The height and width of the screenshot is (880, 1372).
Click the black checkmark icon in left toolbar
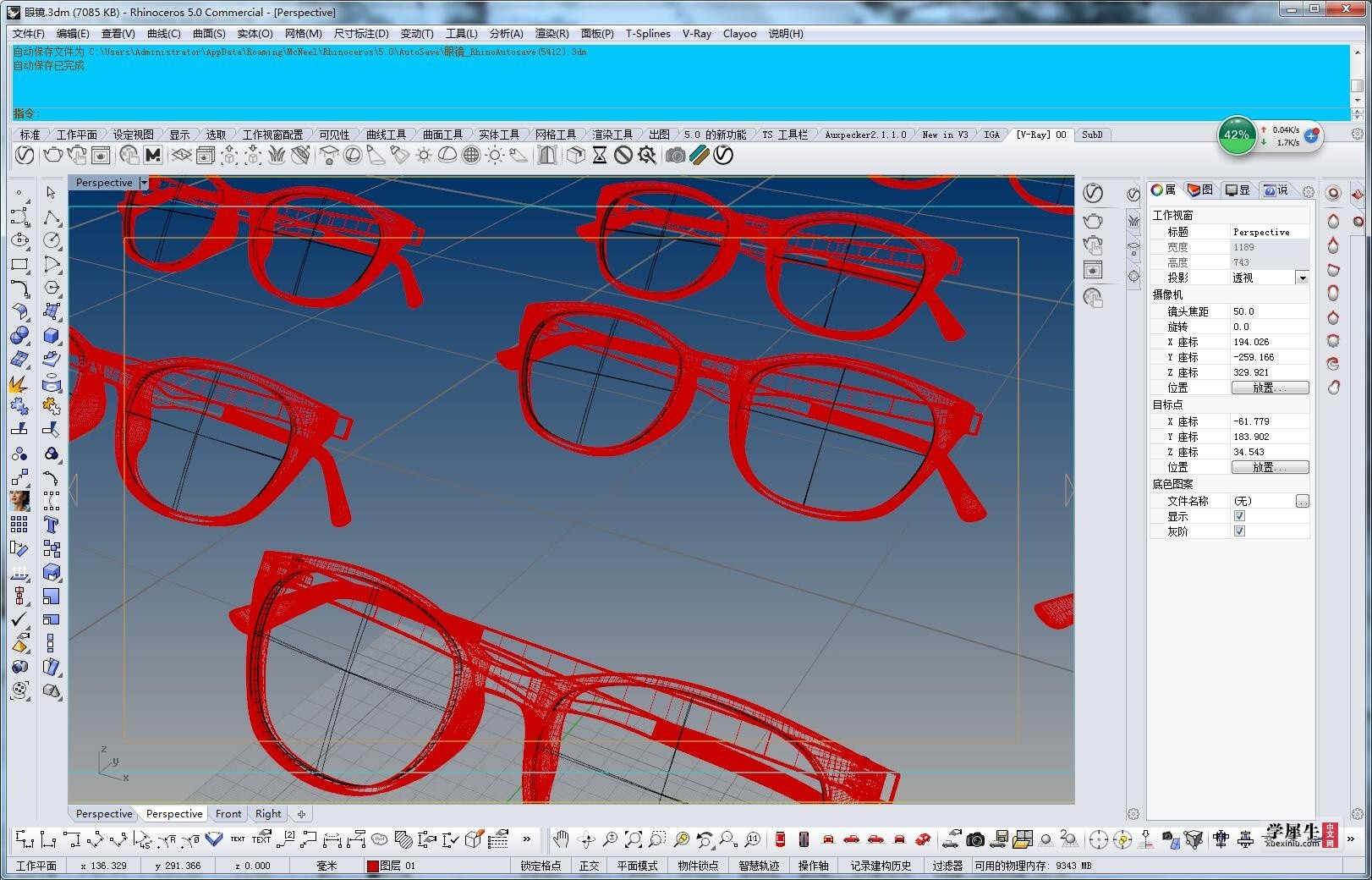[x=19, y=619]
